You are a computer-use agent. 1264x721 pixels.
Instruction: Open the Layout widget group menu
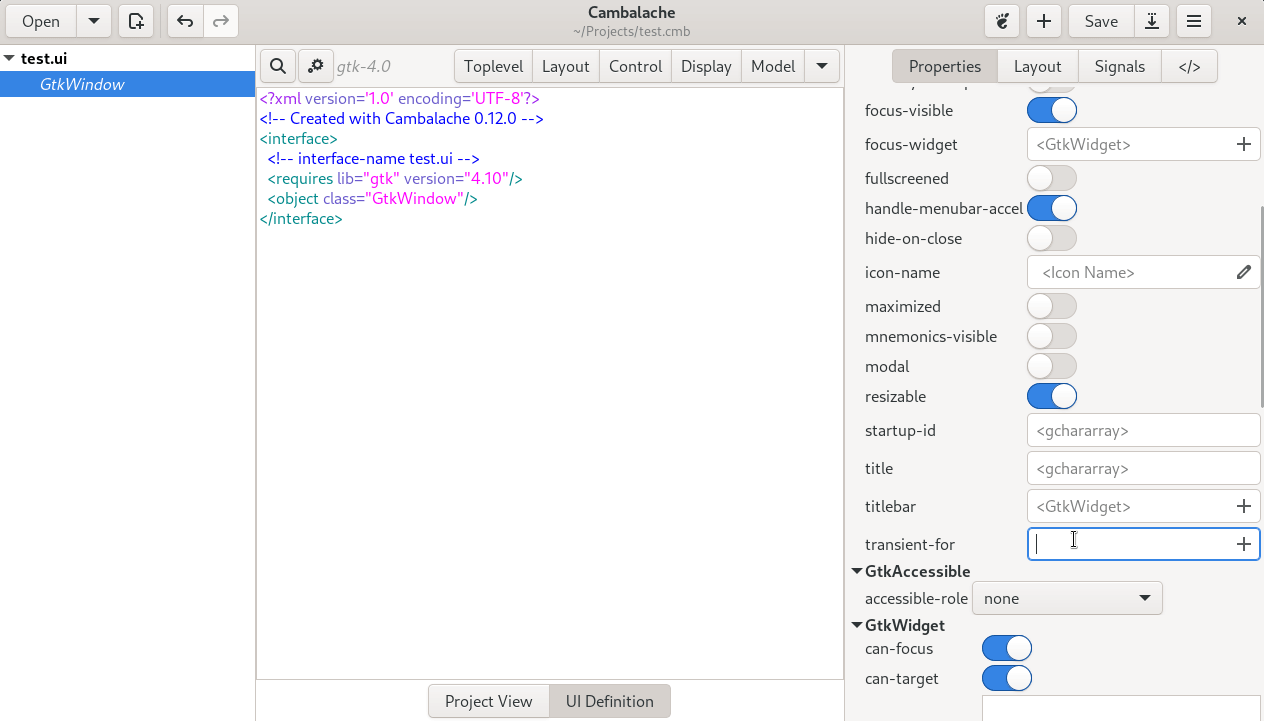pyautogui.click(x=566, y=66)
